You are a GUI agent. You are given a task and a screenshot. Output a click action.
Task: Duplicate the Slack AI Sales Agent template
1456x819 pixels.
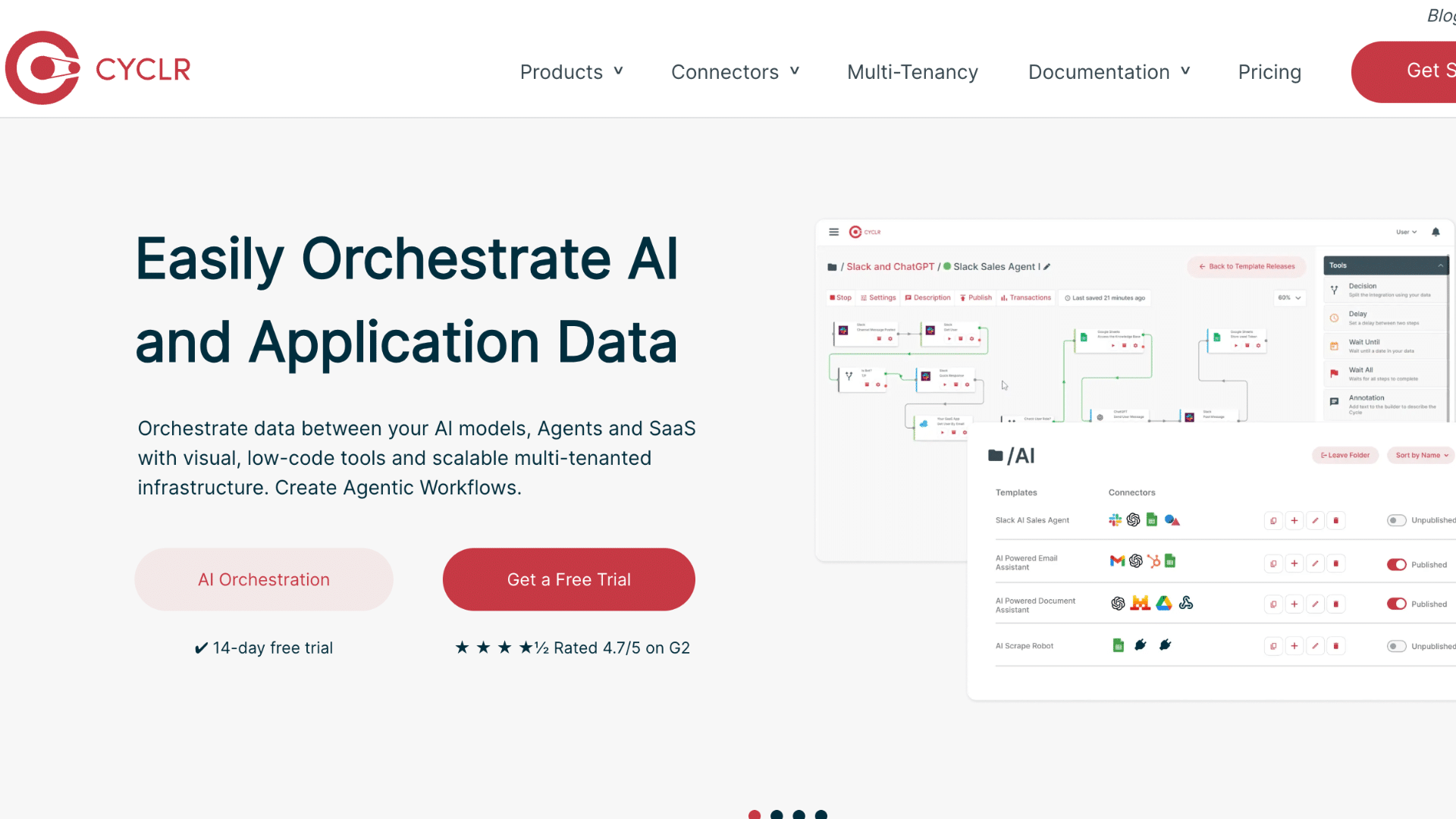point(1273,520)
